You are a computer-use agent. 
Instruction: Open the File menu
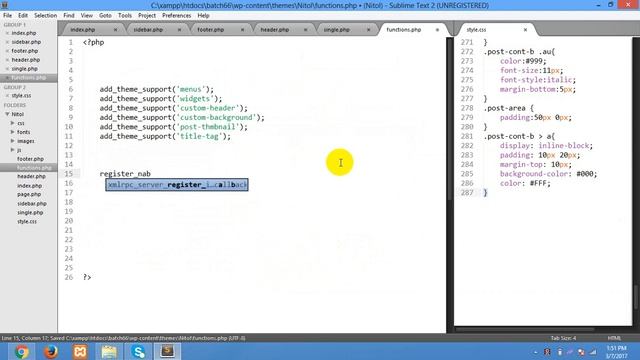pos(7,16)
